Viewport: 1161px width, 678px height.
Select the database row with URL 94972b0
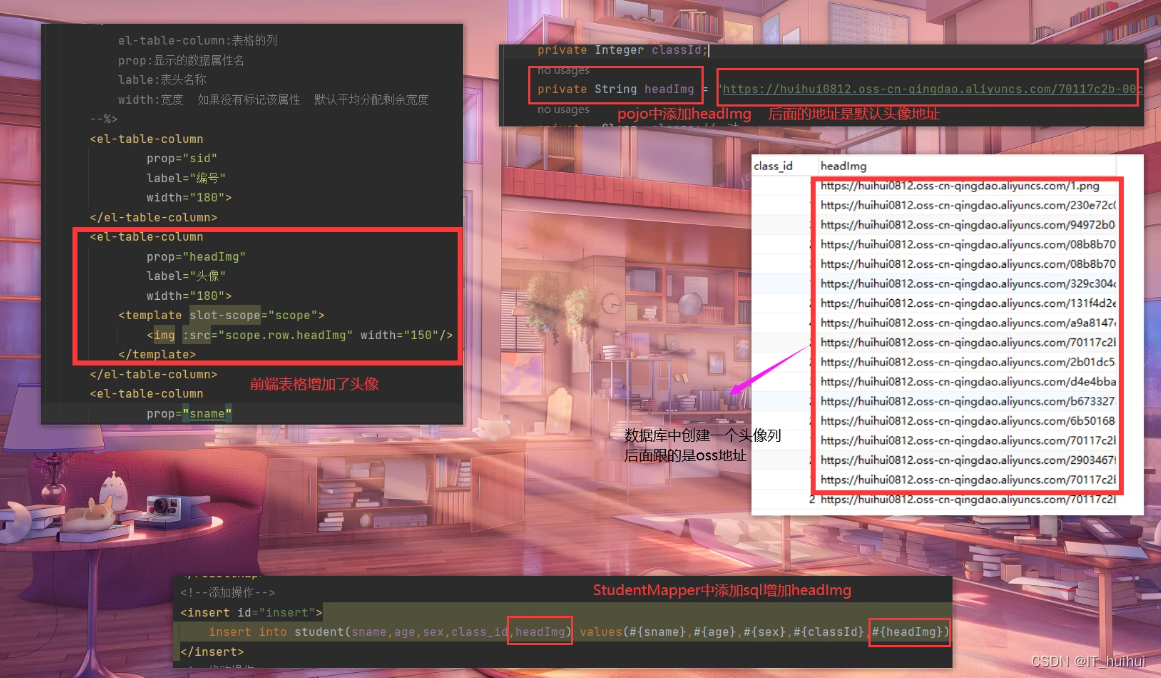[x=968, y=225]
